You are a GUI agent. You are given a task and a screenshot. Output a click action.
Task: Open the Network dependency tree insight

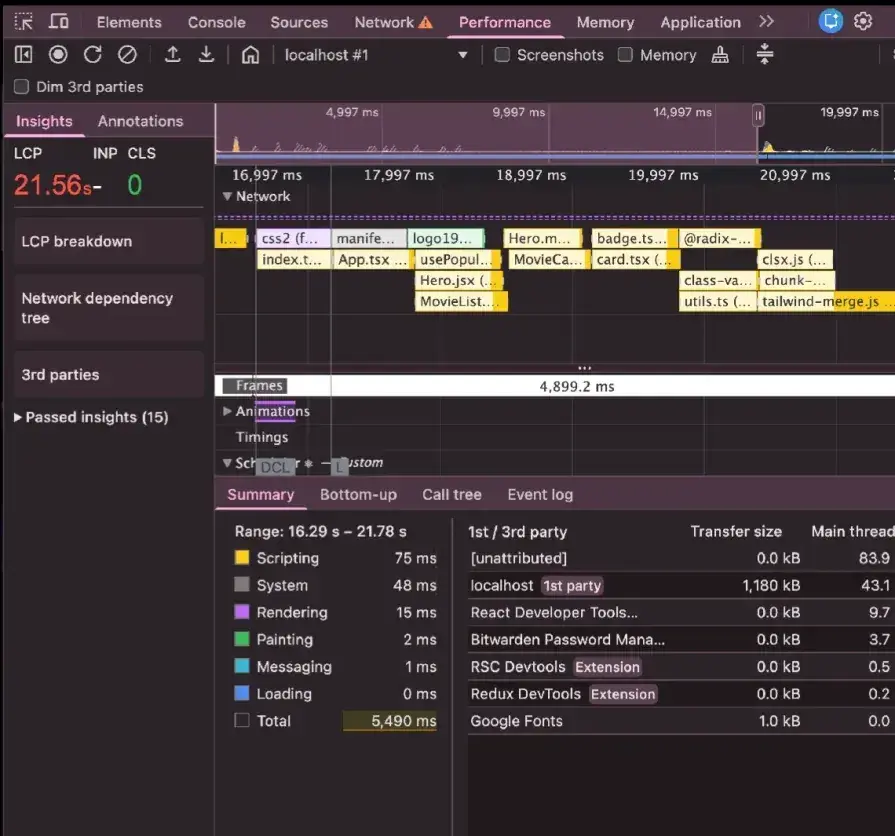pyautogui.click(x=109, y=308)
